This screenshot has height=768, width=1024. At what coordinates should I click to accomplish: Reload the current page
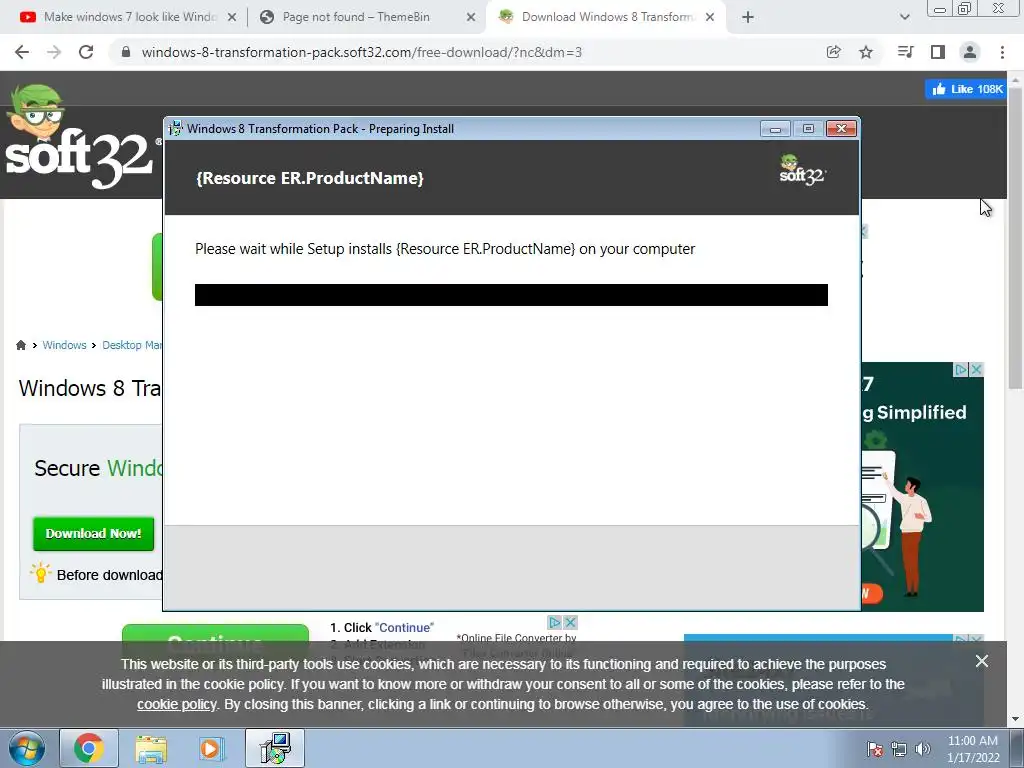(86, 52)
